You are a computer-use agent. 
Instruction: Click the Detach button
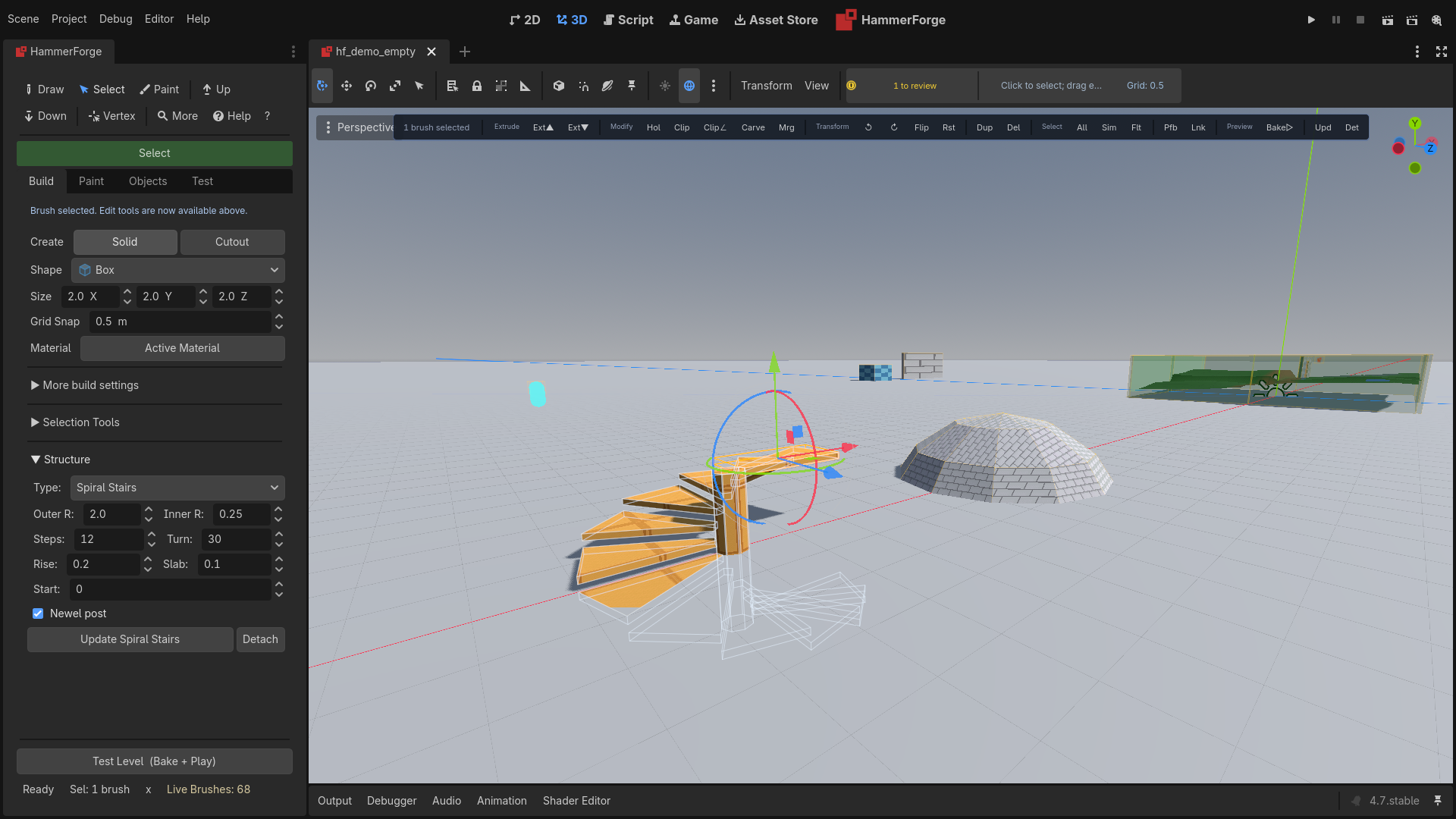pyautogui.click(x=260, y=639)
